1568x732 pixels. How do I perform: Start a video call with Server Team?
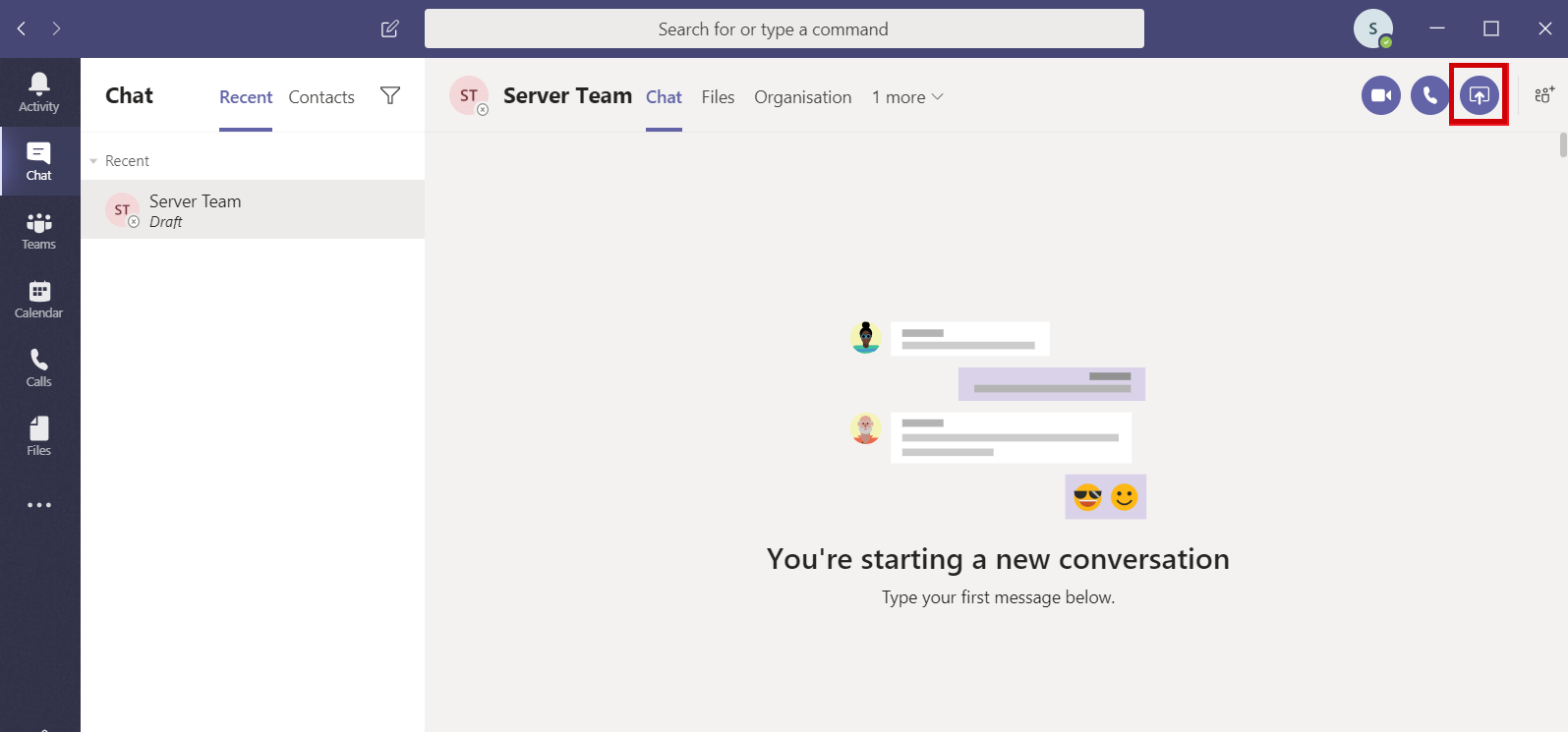(x=1380, y=95)
